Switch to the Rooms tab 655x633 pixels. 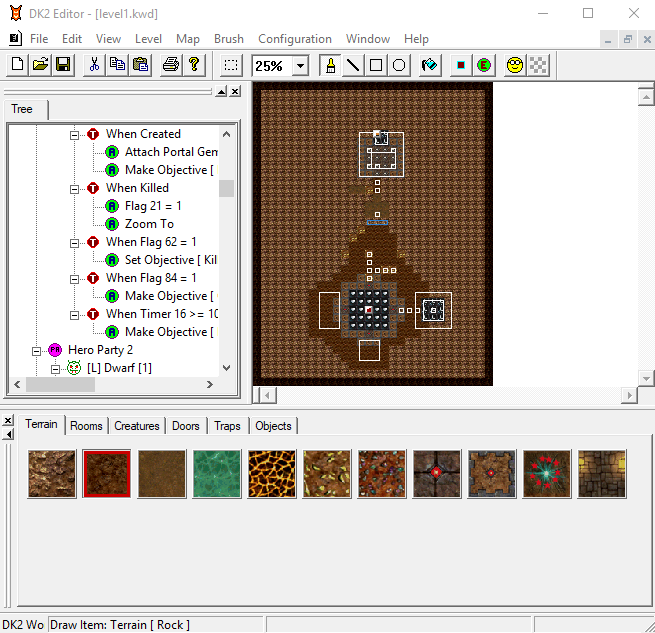[x=86, y=426]
